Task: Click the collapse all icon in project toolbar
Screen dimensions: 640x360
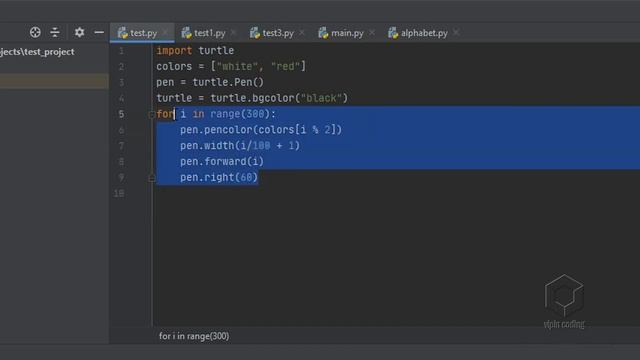Action: [55, 32]
